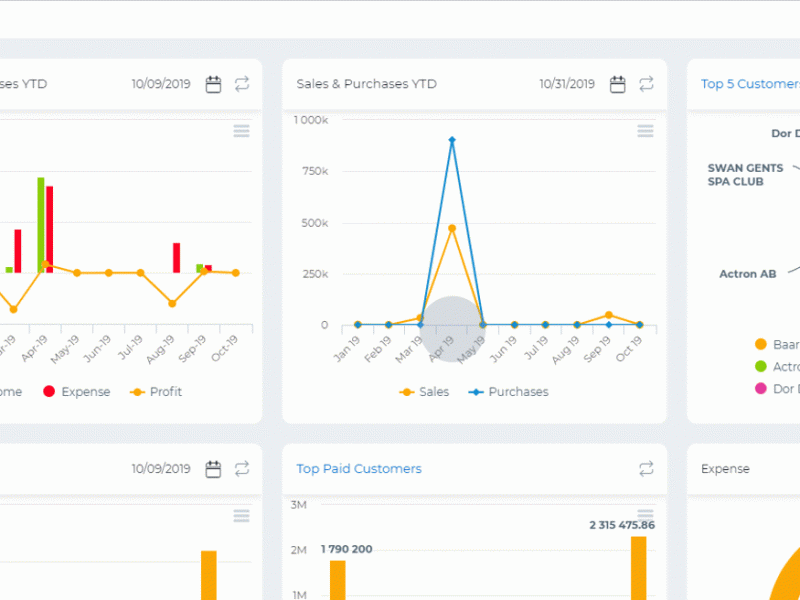
Task: Click the bar labeled 1 790 200
Action: (x=338, y=580)
